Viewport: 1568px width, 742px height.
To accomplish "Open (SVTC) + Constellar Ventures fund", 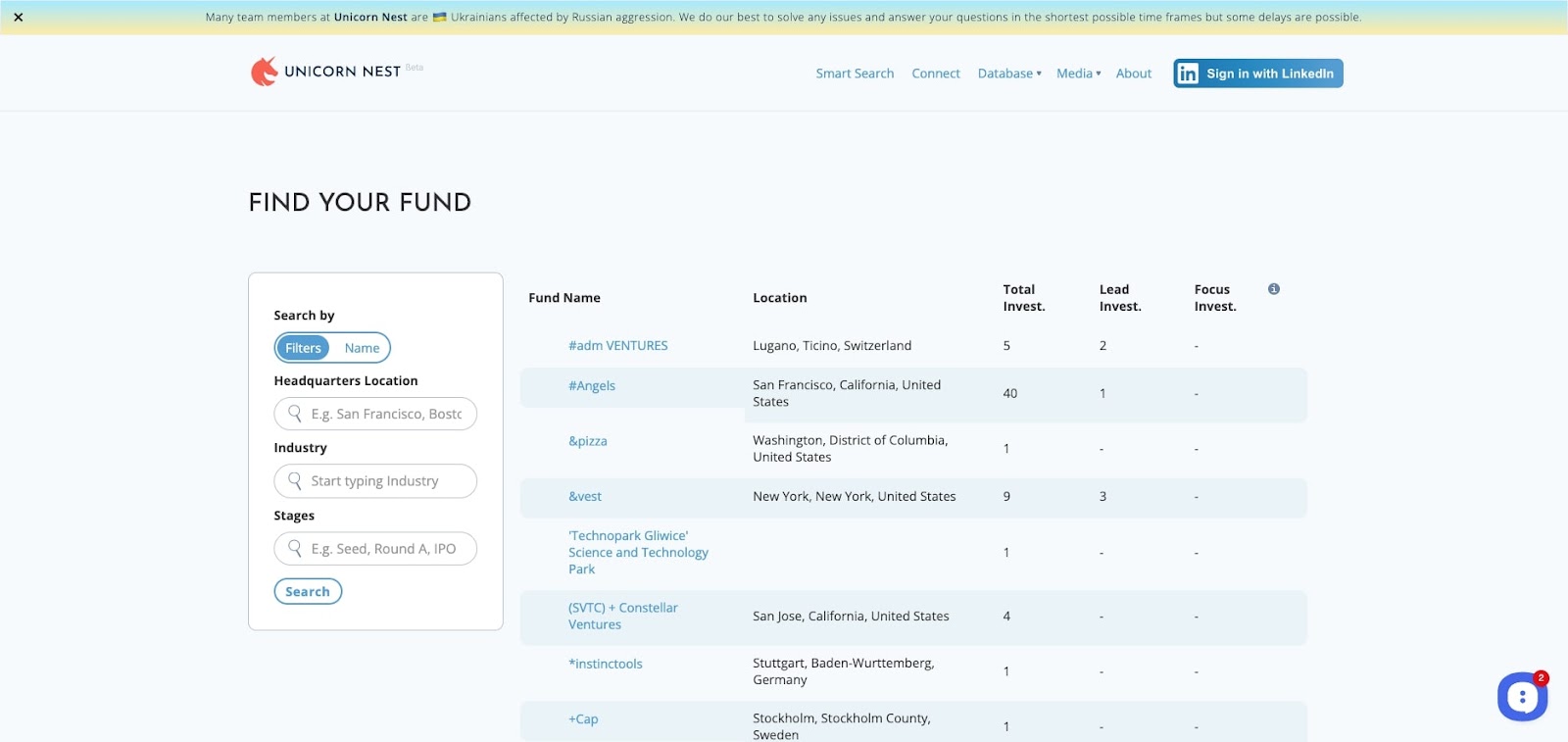I will tap(623, 617).
